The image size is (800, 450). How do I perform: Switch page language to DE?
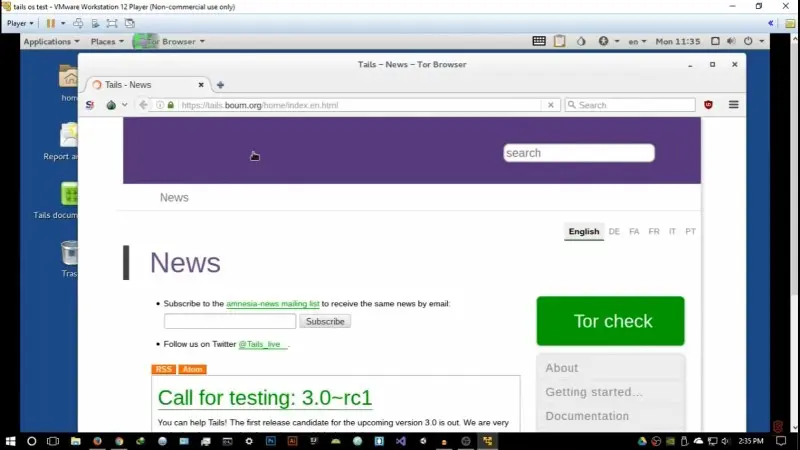[x=614, y=232]
